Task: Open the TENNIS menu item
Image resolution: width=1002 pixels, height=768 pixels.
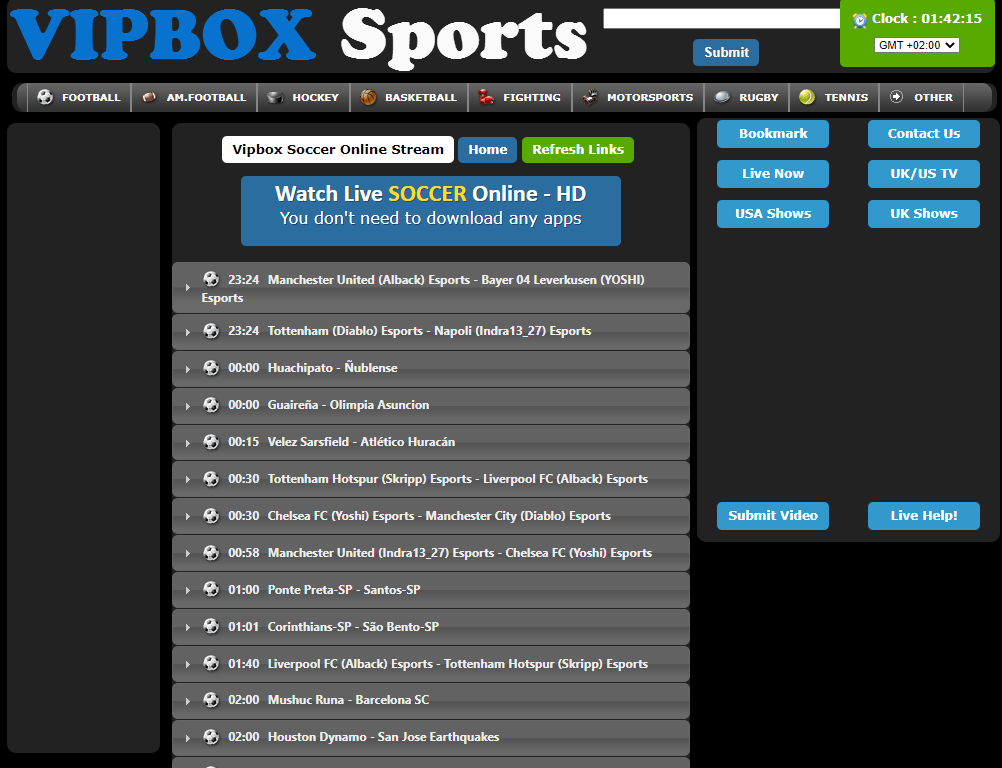Action: tap(834, 97)
